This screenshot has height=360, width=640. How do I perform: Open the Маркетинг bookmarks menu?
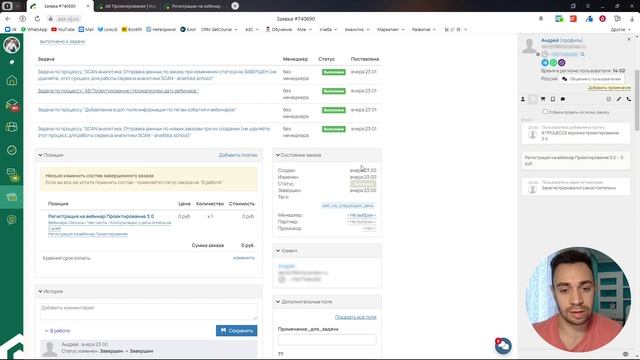(x=391, y=29)
